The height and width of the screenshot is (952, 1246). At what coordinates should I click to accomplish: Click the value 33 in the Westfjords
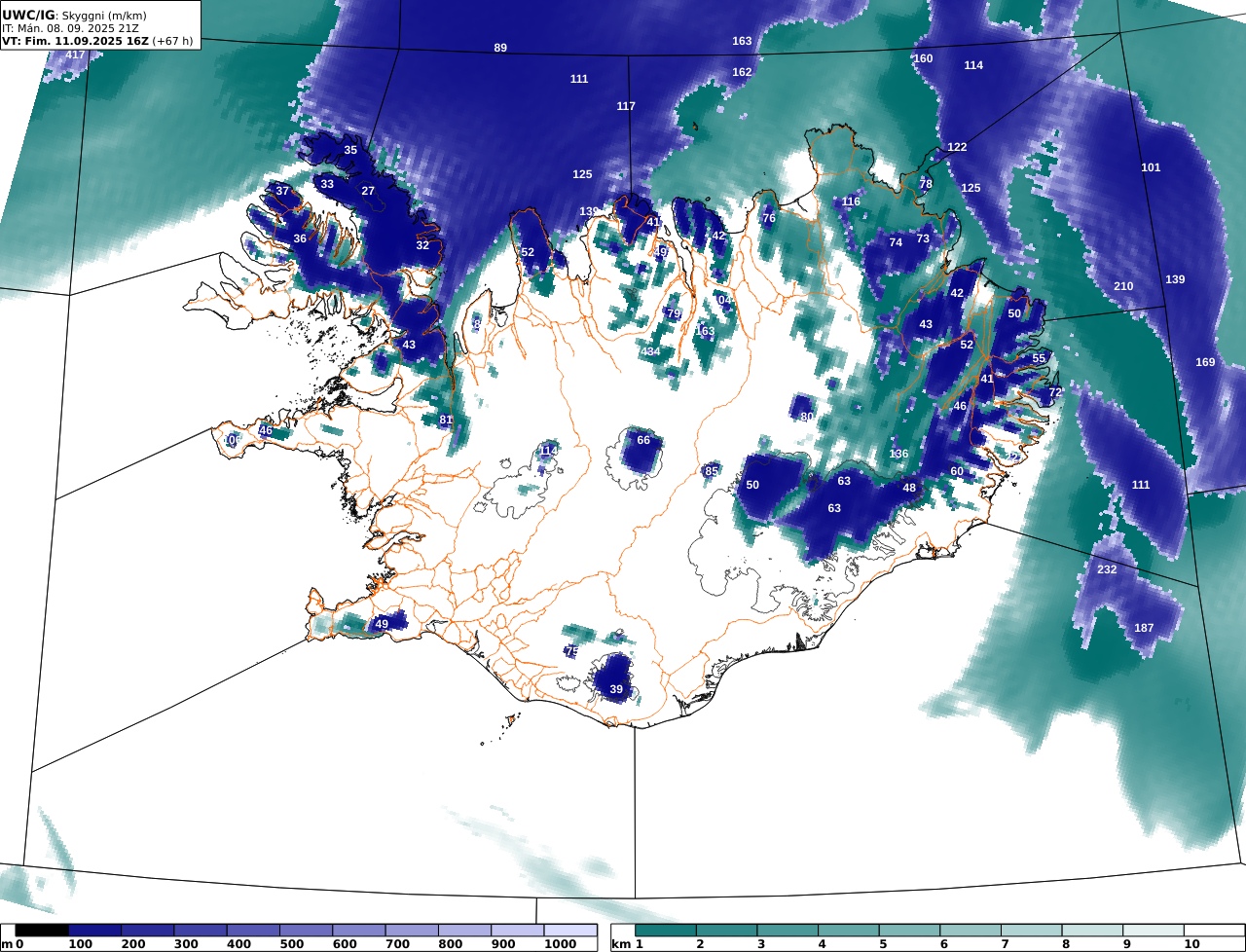pyautogui.click(x=327, y=184)
